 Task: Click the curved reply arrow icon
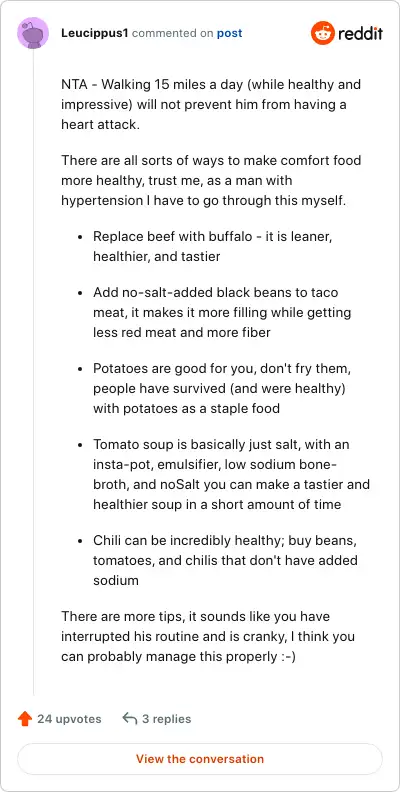[130, 718]
